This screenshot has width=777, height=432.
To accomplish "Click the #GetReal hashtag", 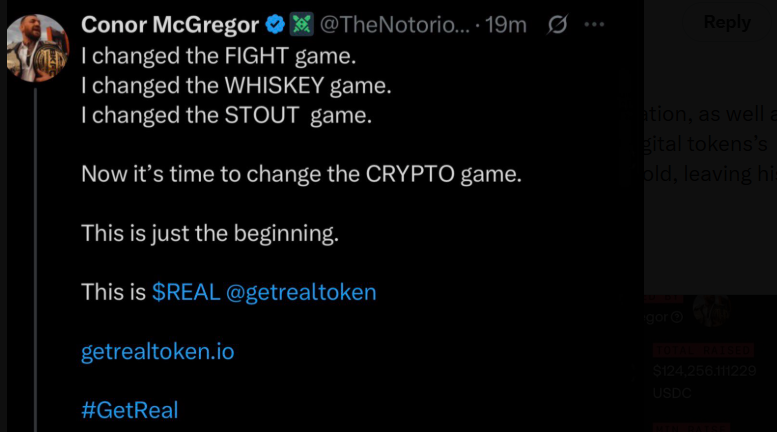I will [x=130, y=409].
